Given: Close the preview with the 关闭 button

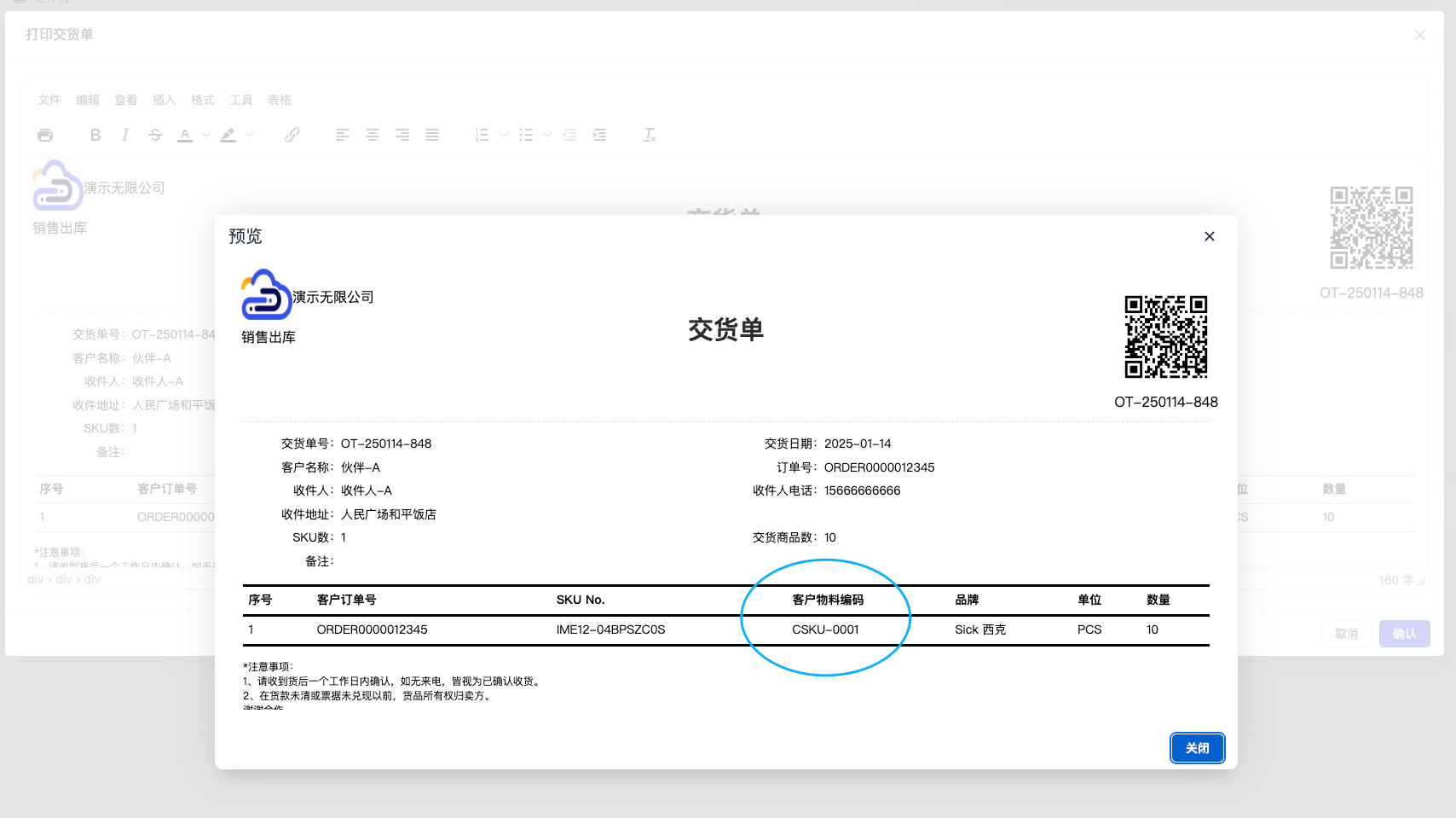Looking at the screenshot, I should [1197, 748].
